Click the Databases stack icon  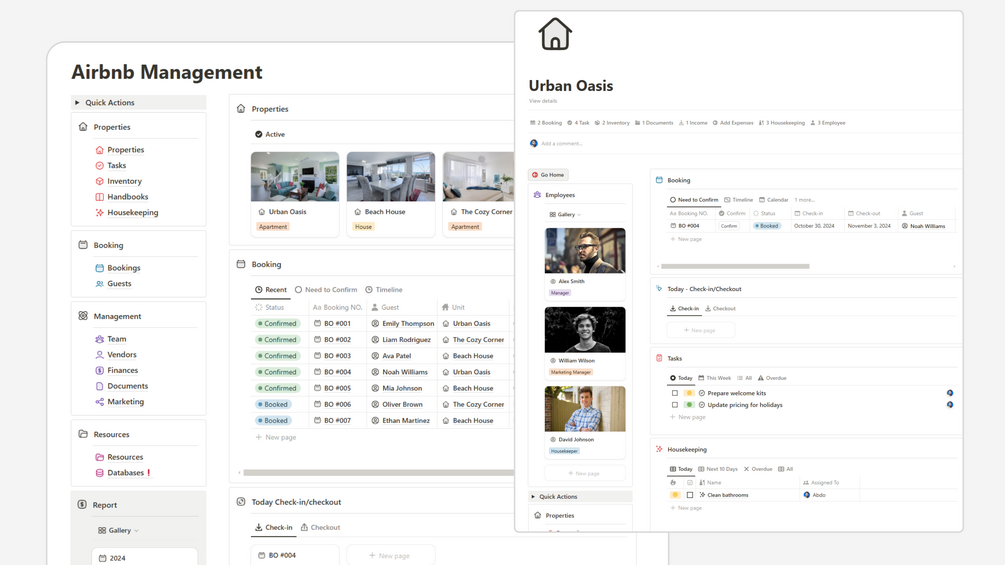[99, 473]
